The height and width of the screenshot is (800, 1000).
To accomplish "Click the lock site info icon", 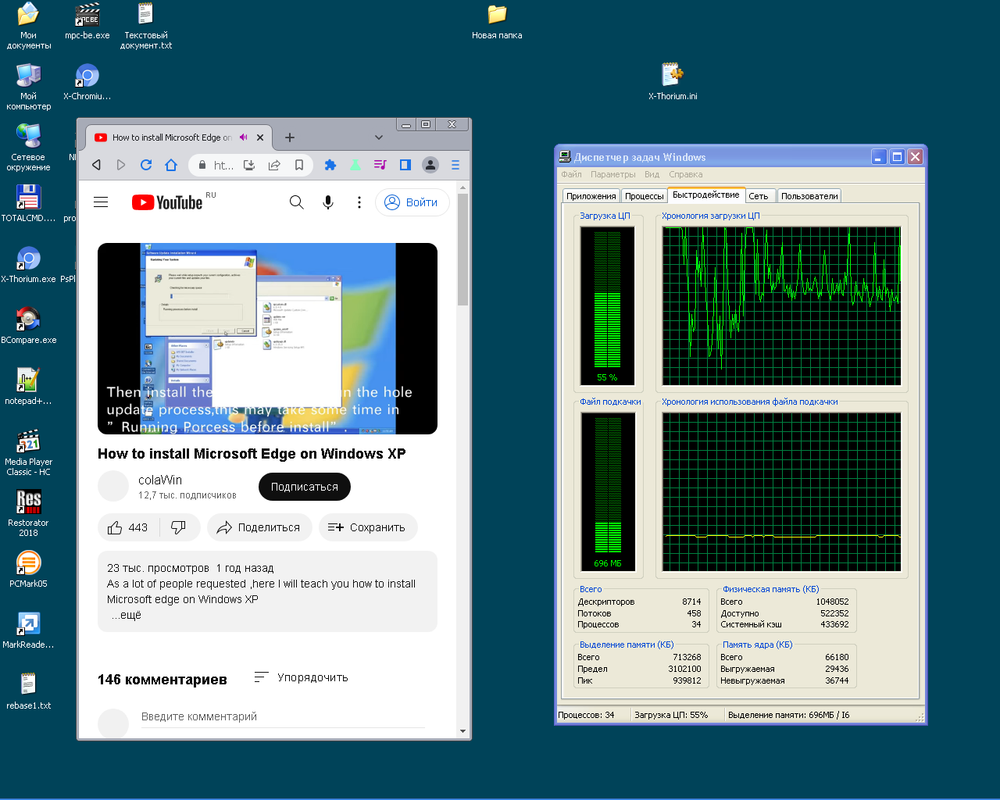I will 202,165.
